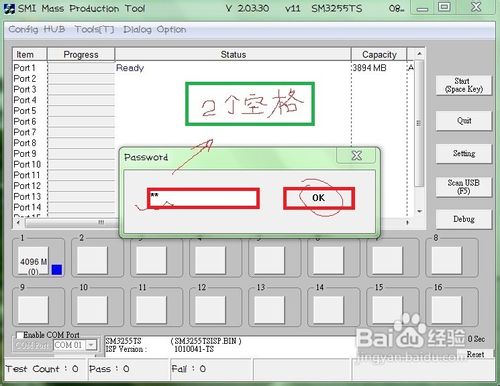Click the Status column header

233,54
